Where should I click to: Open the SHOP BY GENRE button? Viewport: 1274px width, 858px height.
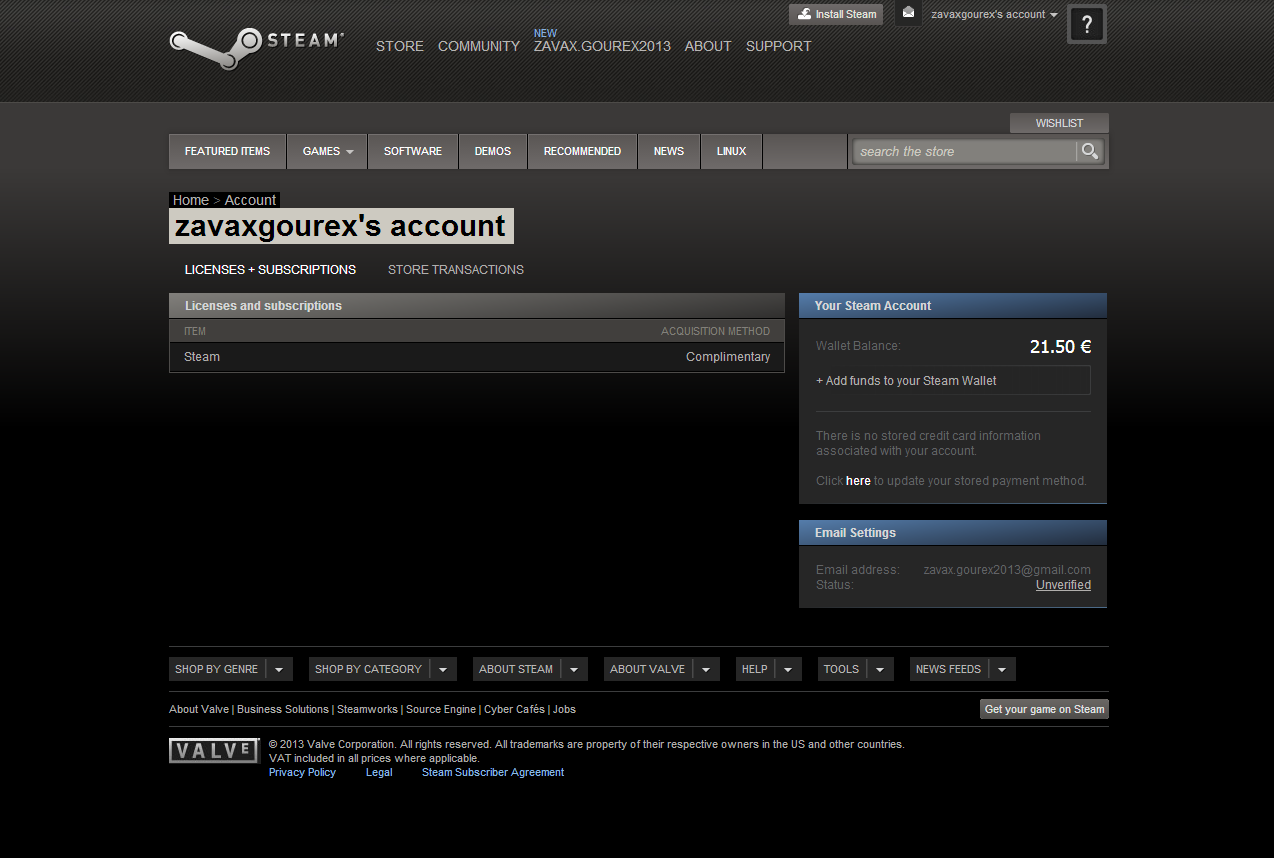tap(217, 669)
